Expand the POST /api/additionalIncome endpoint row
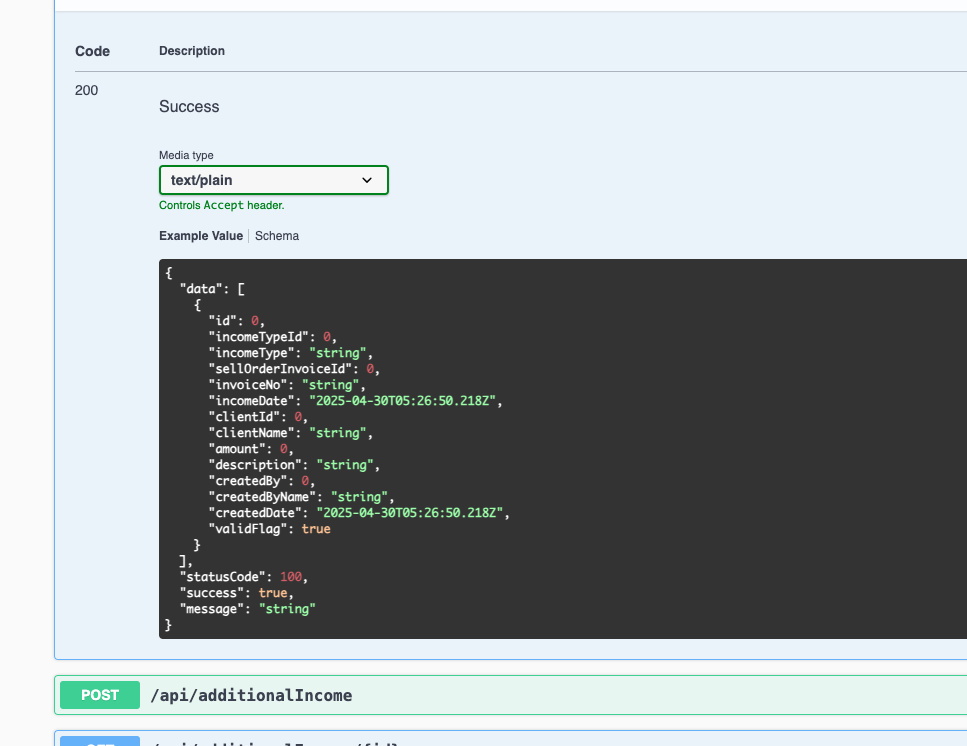Image resolution: width=967 pixels, height=746 pixels. [600, 695]
